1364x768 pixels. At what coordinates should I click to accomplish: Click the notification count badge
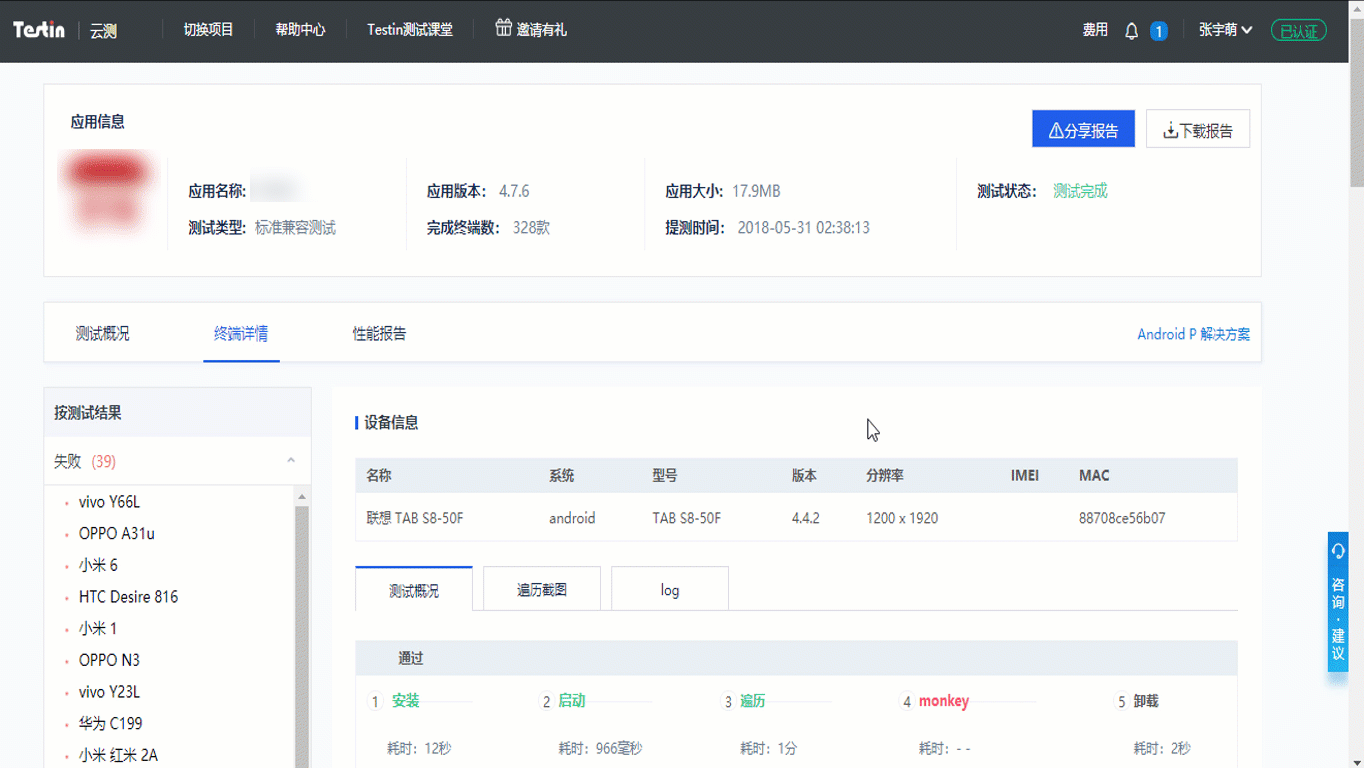1158,31
